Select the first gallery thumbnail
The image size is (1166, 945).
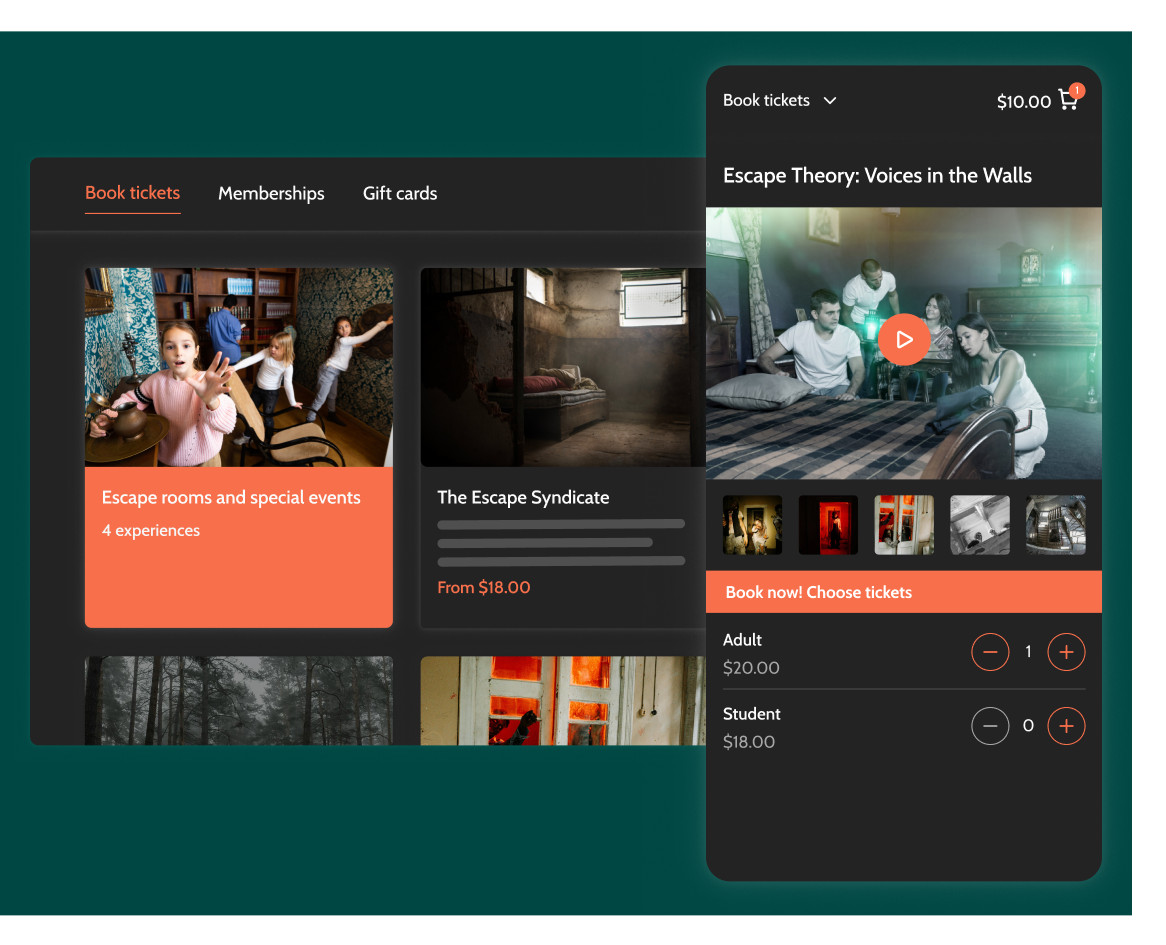(x=752, y=525)
